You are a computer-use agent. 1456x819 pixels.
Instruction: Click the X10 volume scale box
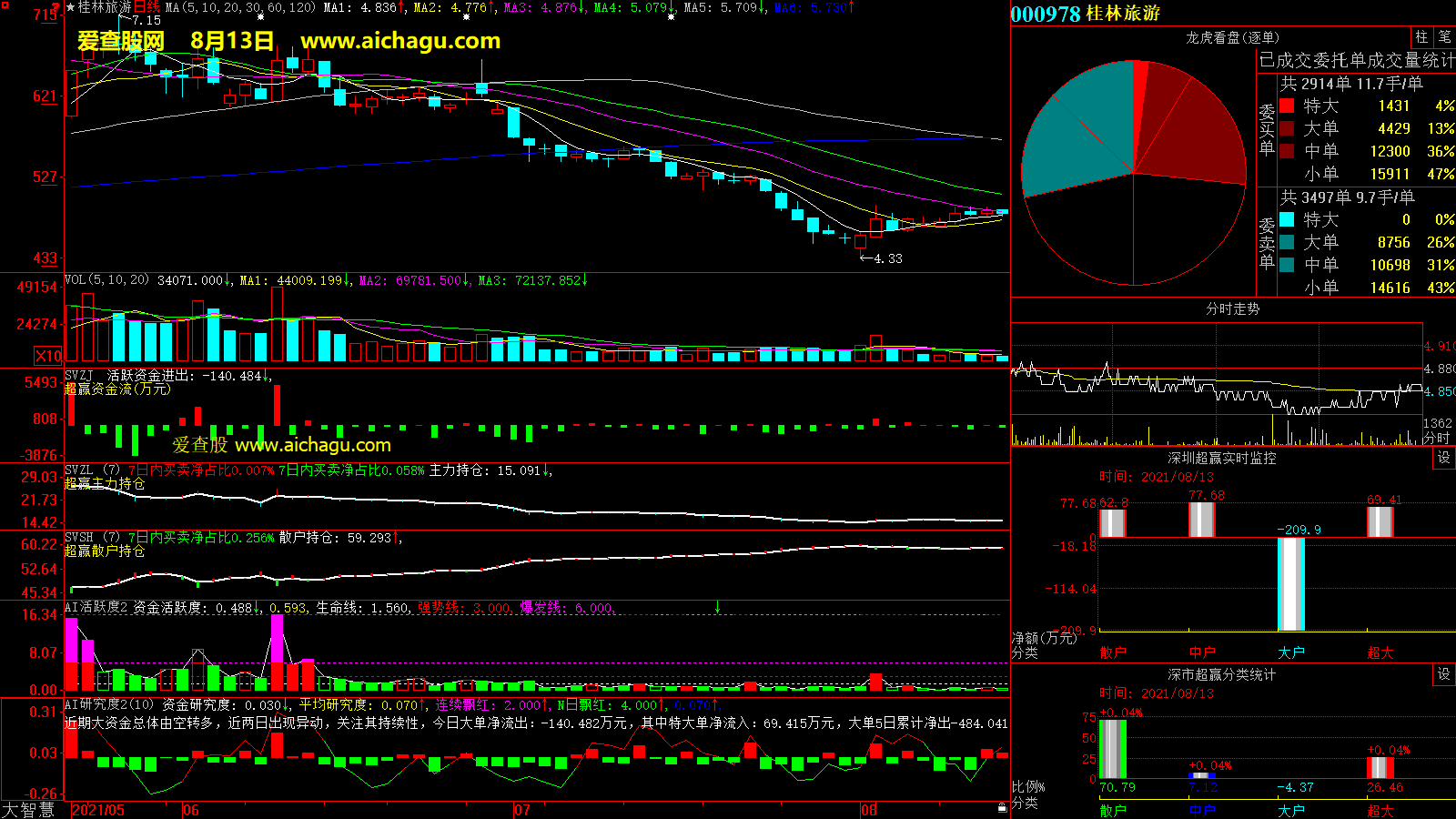tap(49, 356)
